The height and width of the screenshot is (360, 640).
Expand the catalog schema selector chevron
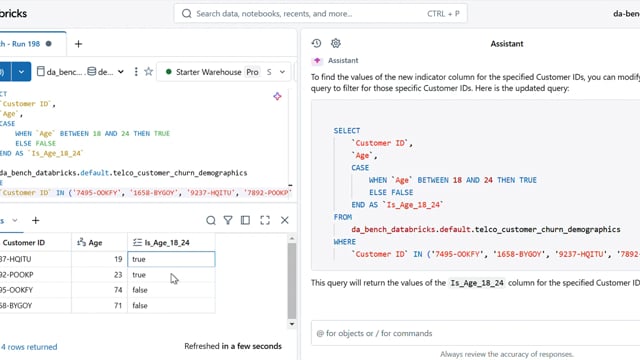point(121,72)
